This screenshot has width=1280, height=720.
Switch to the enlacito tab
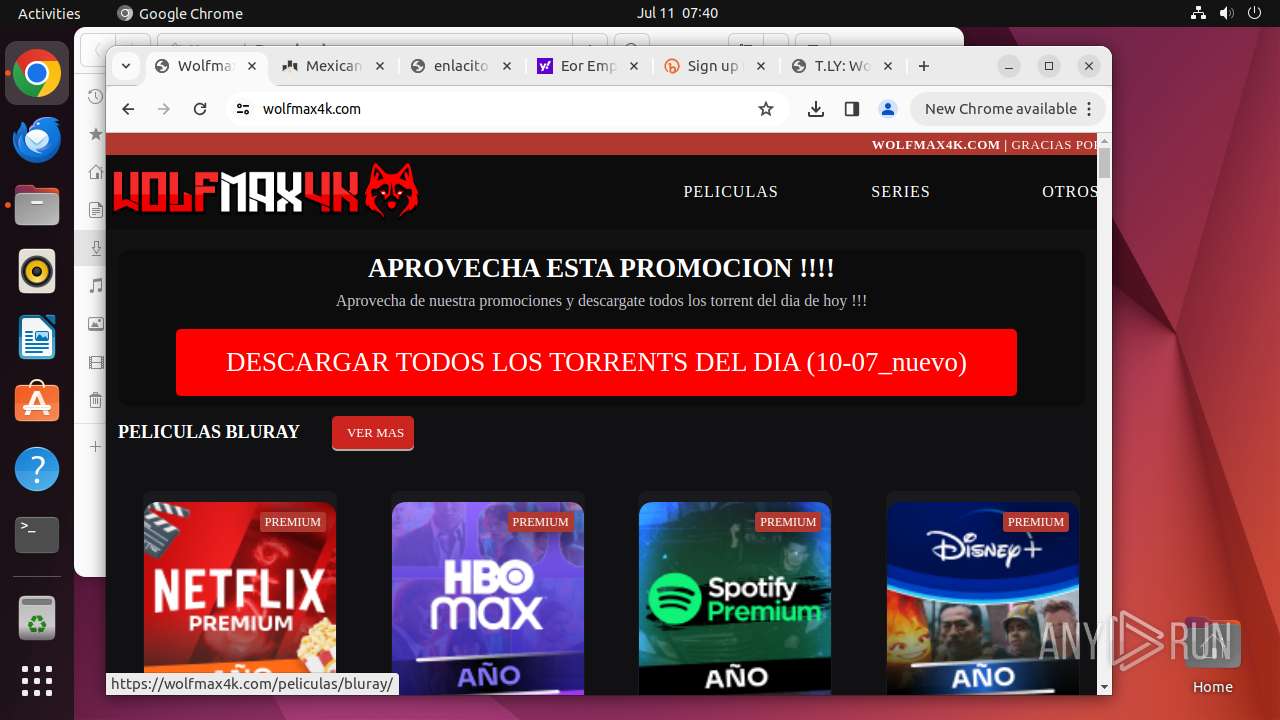click(x=461, y=66)
